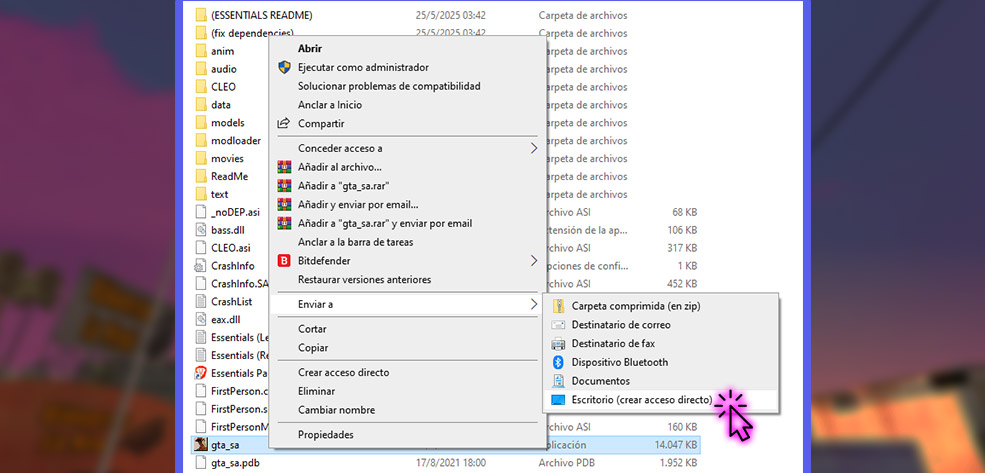985x473 pixels.
Task: Click the Bluetooth icon in the submenu
Action: coord(558,362)
